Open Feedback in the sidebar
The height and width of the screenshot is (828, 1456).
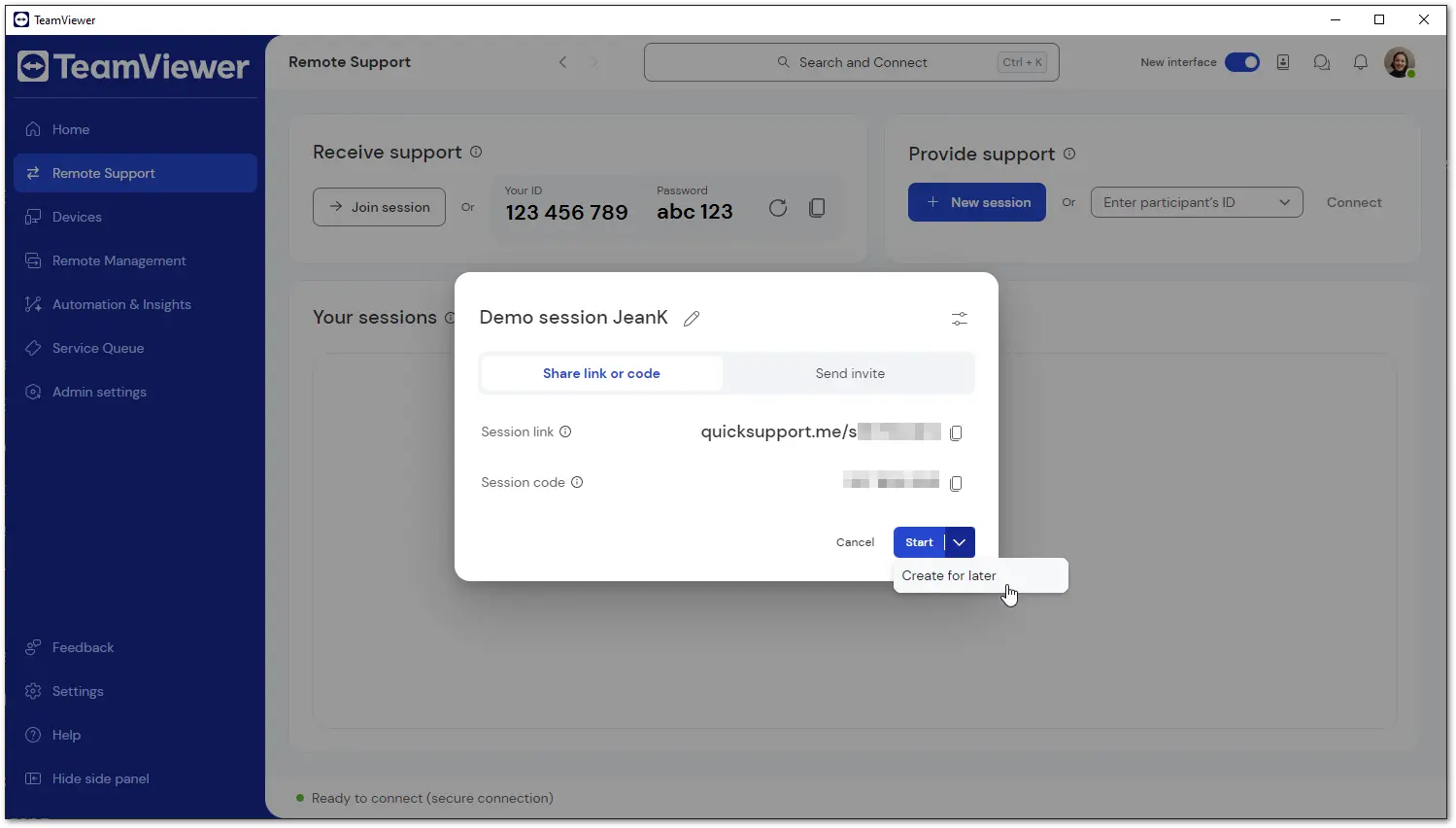click(136, 647)
